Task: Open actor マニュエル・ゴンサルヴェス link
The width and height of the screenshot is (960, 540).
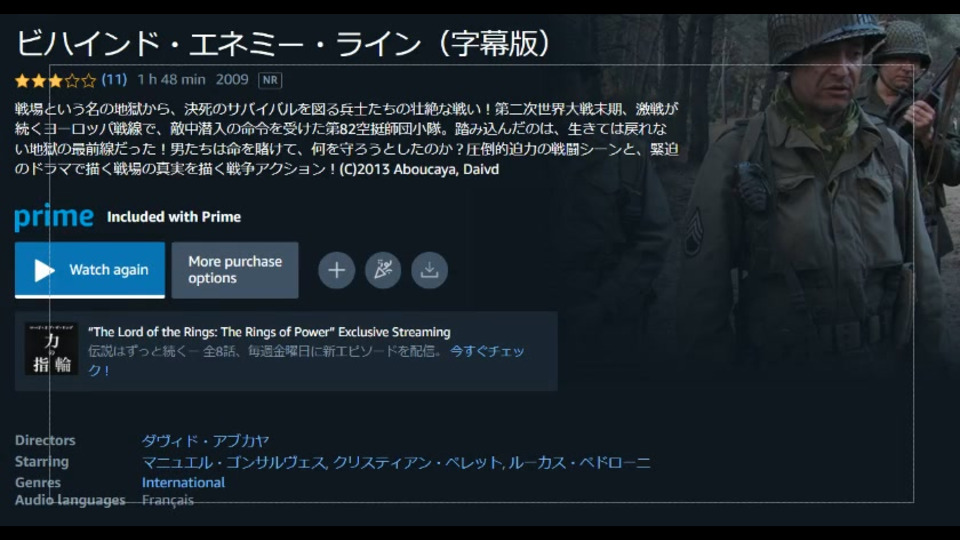Action: tap(234, 462)
